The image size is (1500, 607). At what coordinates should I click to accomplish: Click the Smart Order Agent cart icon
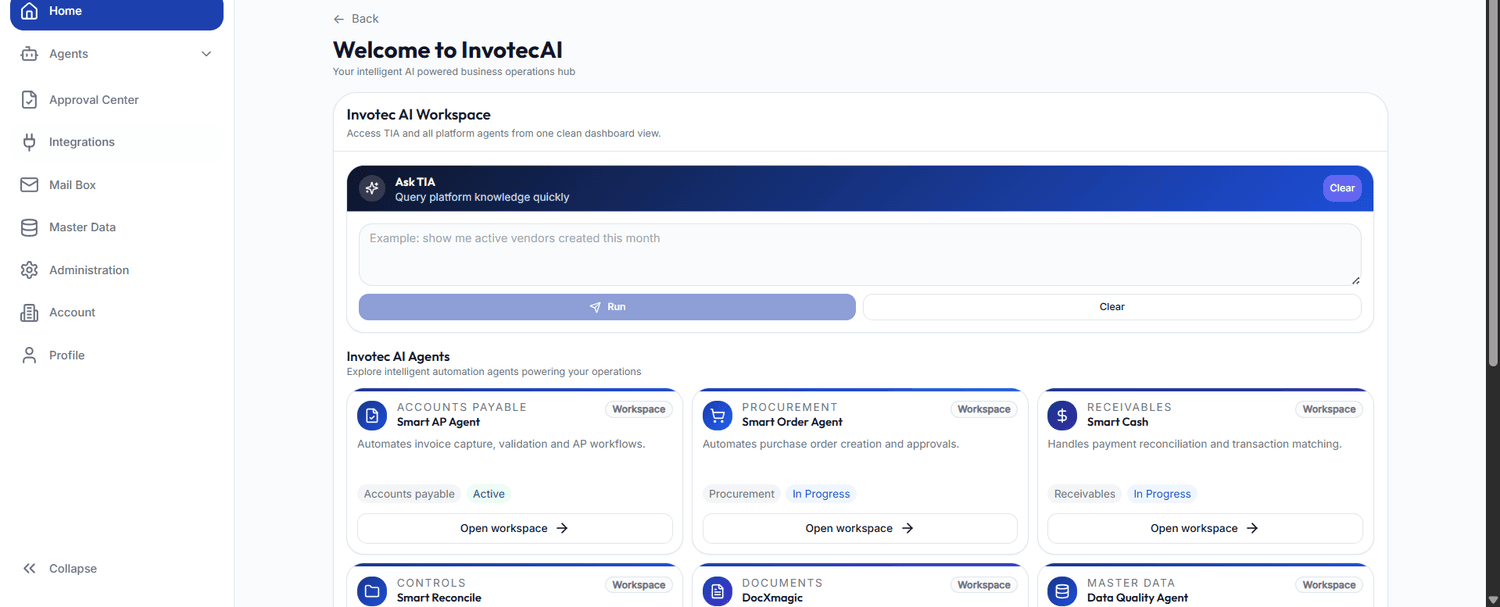[x=717, y=415]
